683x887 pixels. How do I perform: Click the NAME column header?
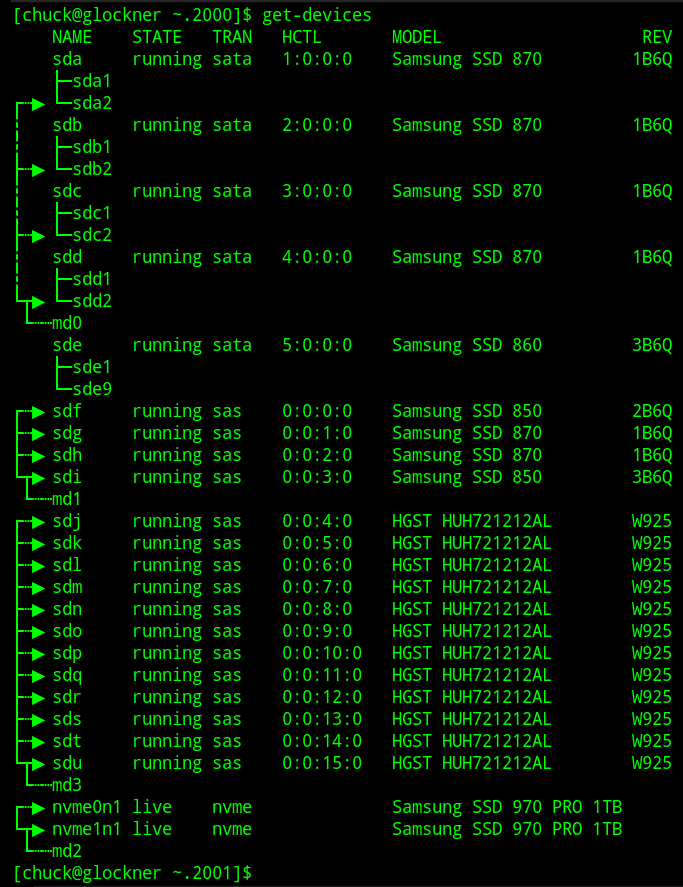(72, 37)
